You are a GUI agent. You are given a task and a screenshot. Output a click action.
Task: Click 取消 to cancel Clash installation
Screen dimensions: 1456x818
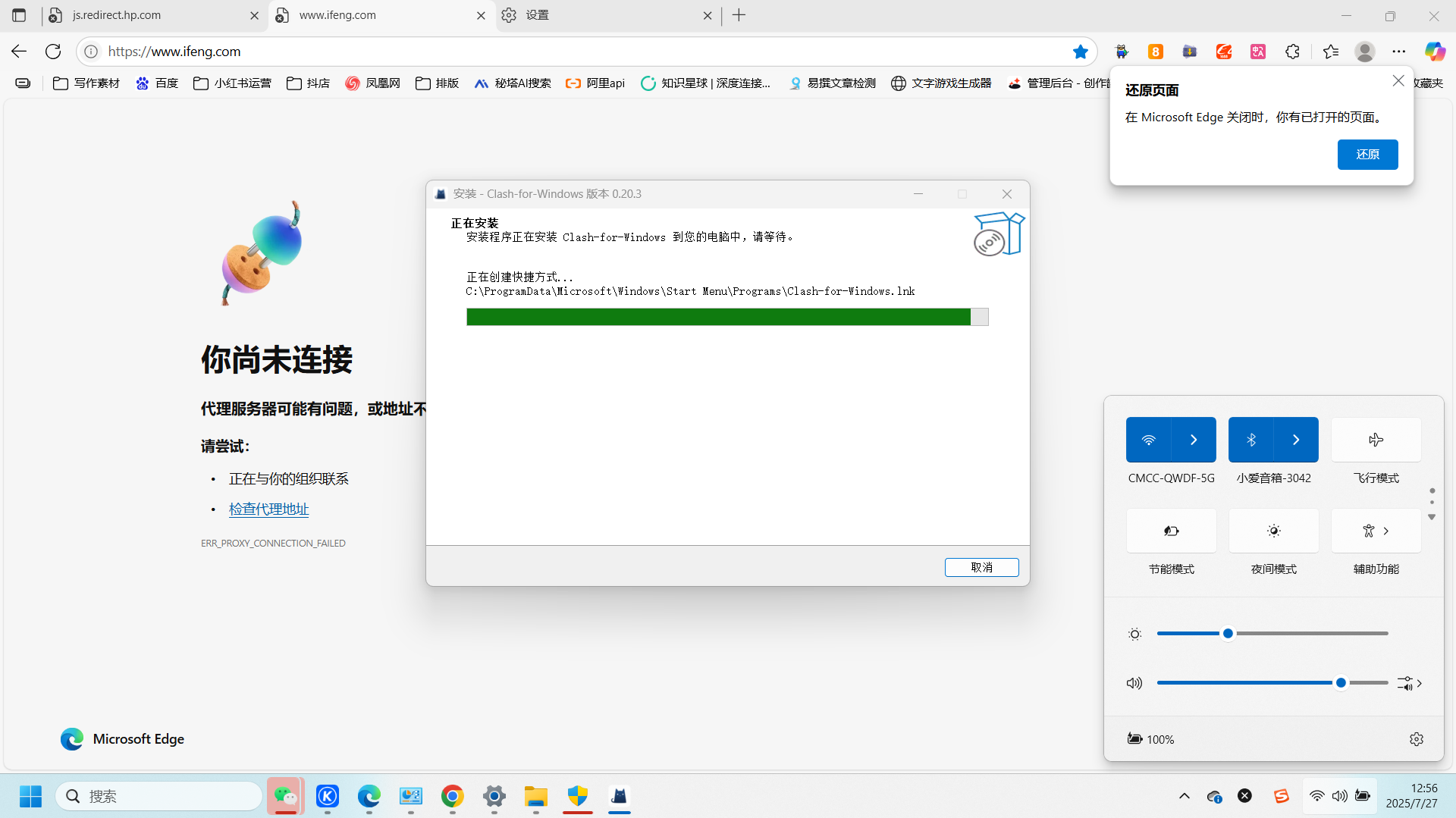(x=981, y=567)
